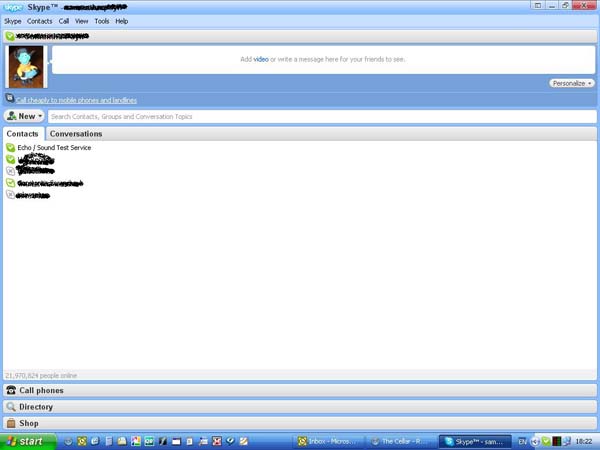Open 'Call cheaply to mobile phones and landlines' link

pyautogui.click(x=76, y=100)
